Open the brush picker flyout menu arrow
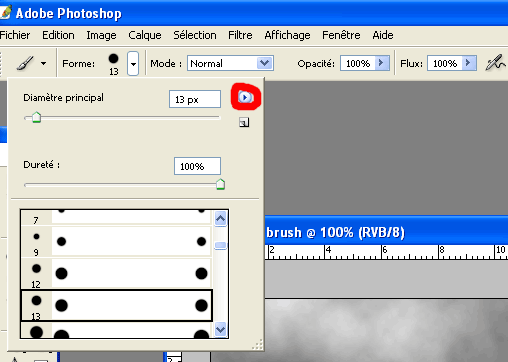Screen dimensions: 508x362 coord(245,97)
